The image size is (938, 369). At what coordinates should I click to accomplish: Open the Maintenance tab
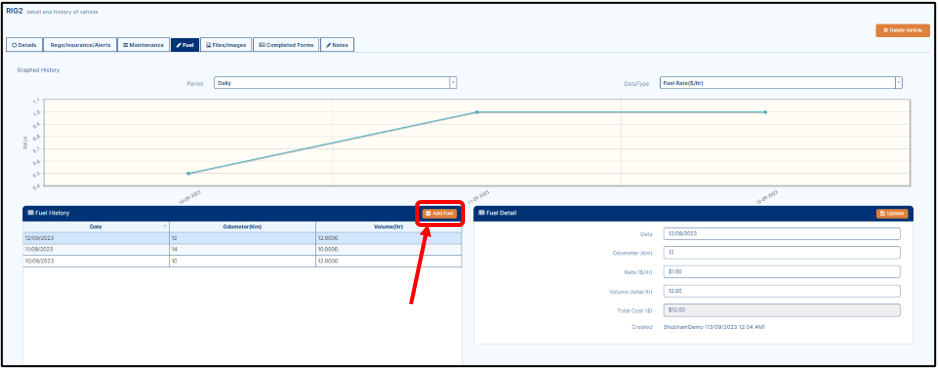(x=144, y=45)
